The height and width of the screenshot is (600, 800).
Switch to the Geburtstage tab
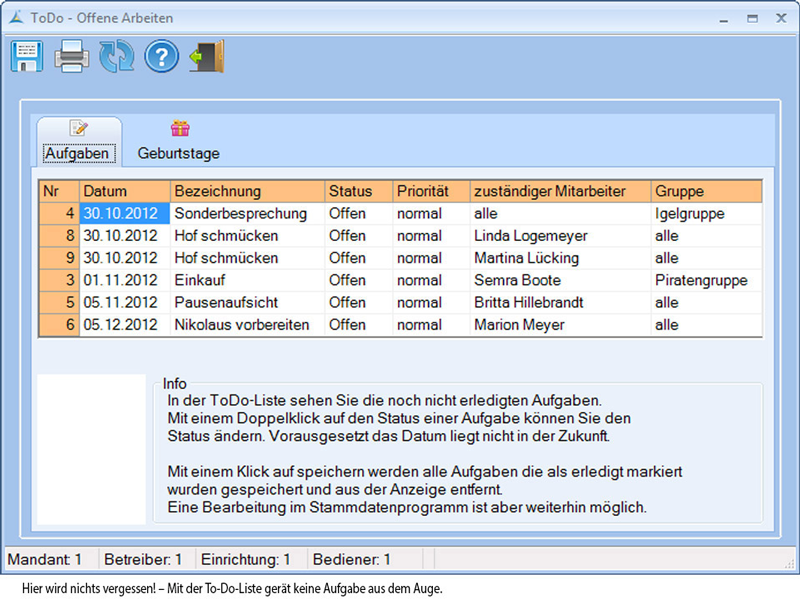179,154
